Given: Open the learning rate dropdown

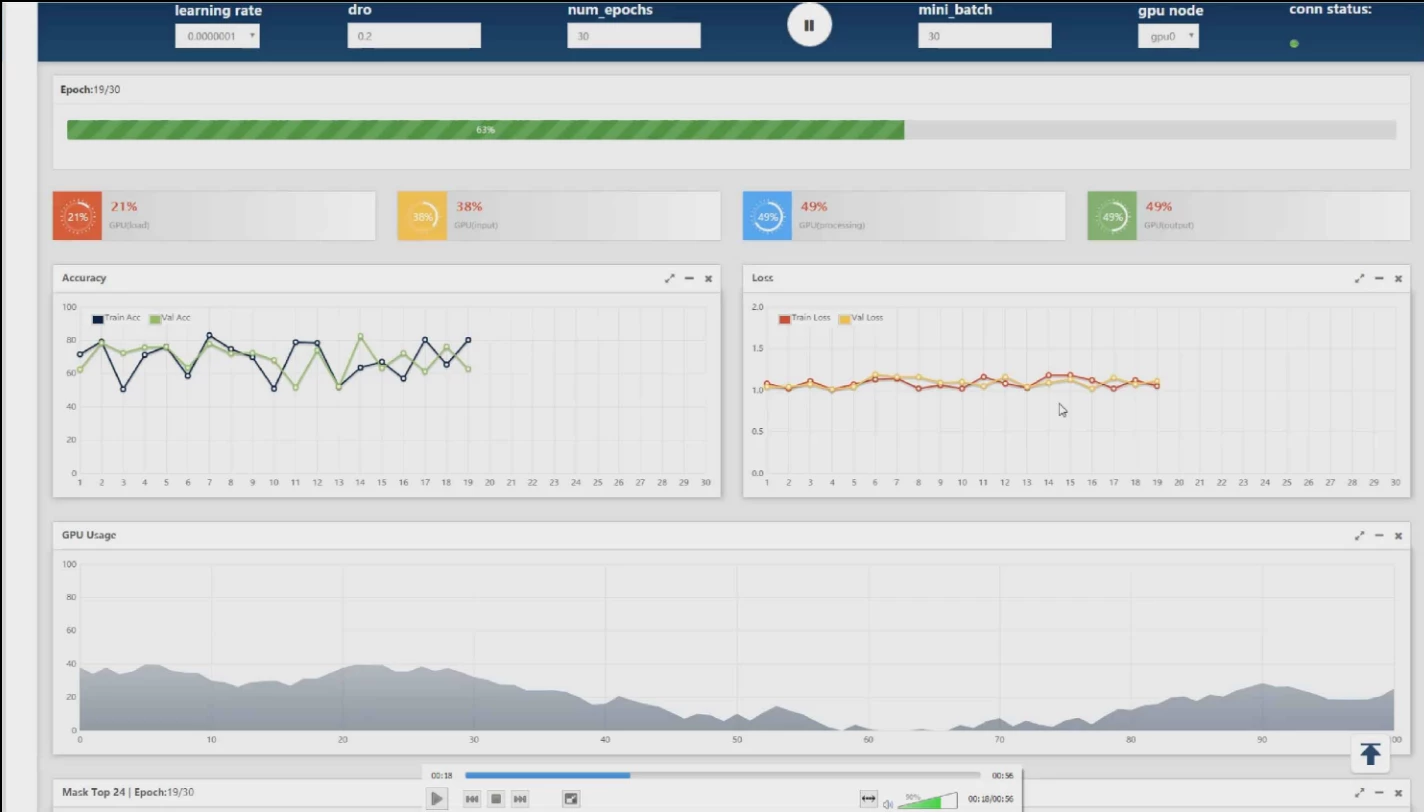Looking at the screenshot, I should tap(217, 36).
